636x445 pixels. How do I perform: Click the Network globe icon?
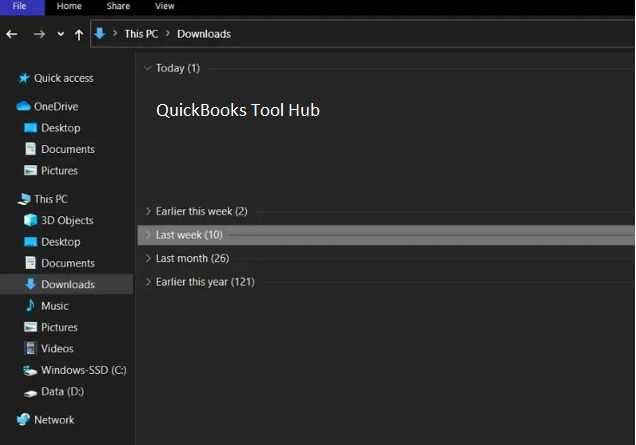pos(23,419)
